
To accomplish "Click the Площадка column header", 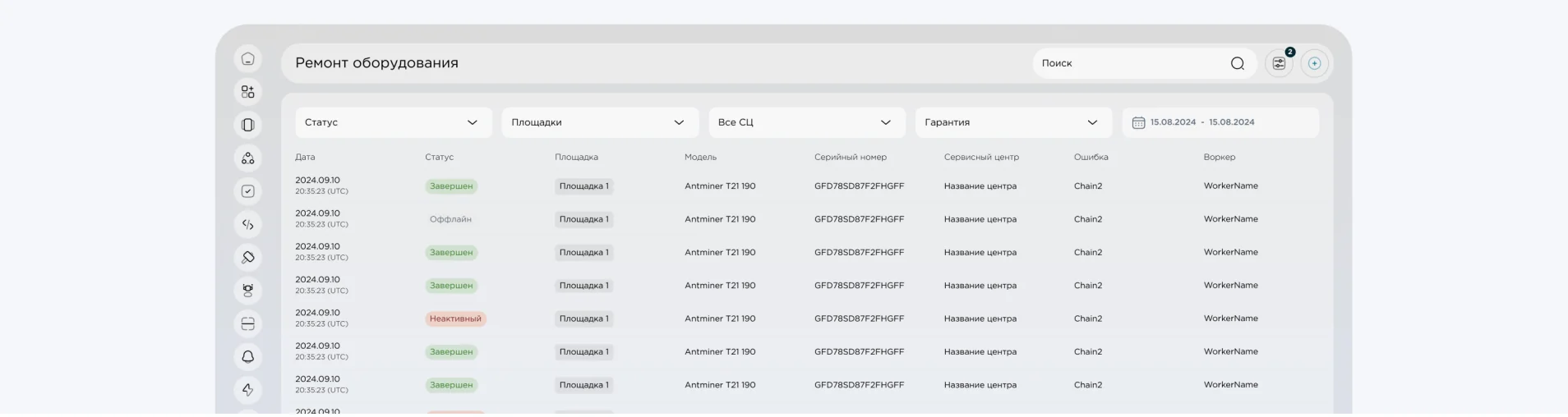I will coord(576,157).
